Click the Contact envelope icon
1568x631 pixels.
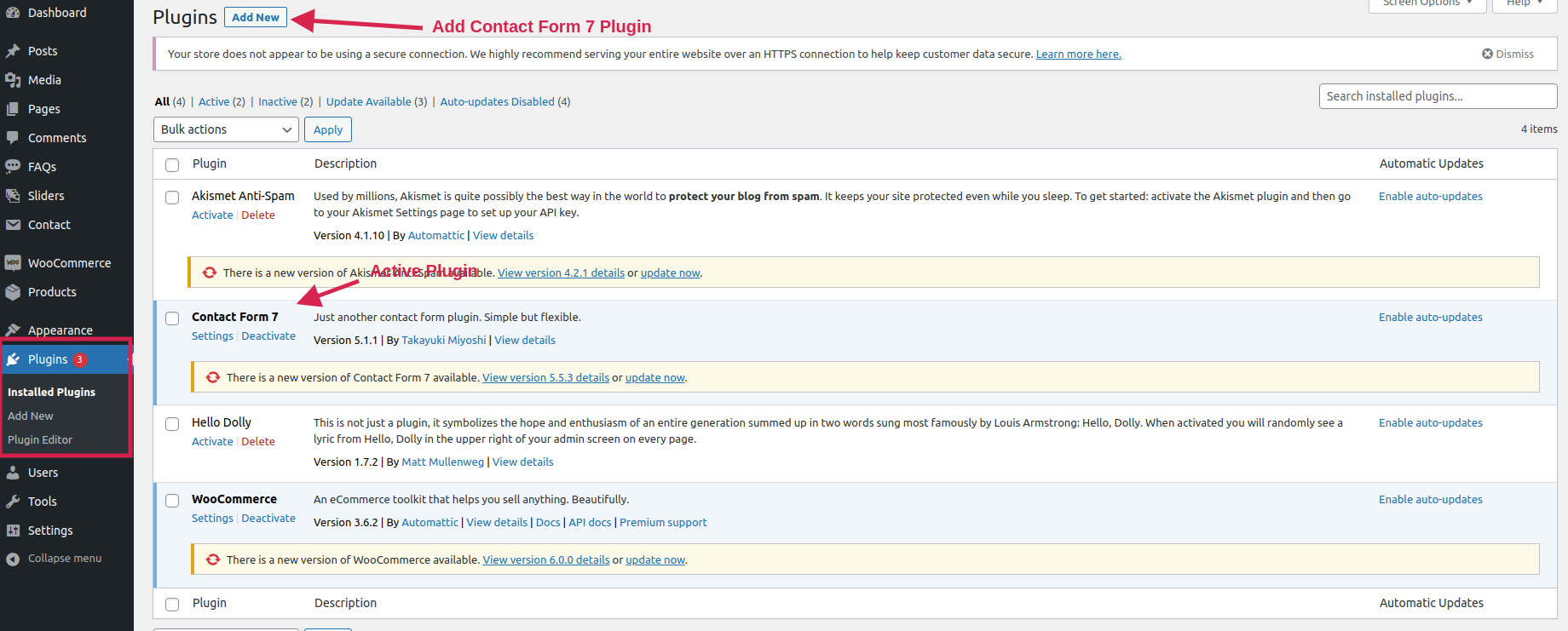(13, 225)
